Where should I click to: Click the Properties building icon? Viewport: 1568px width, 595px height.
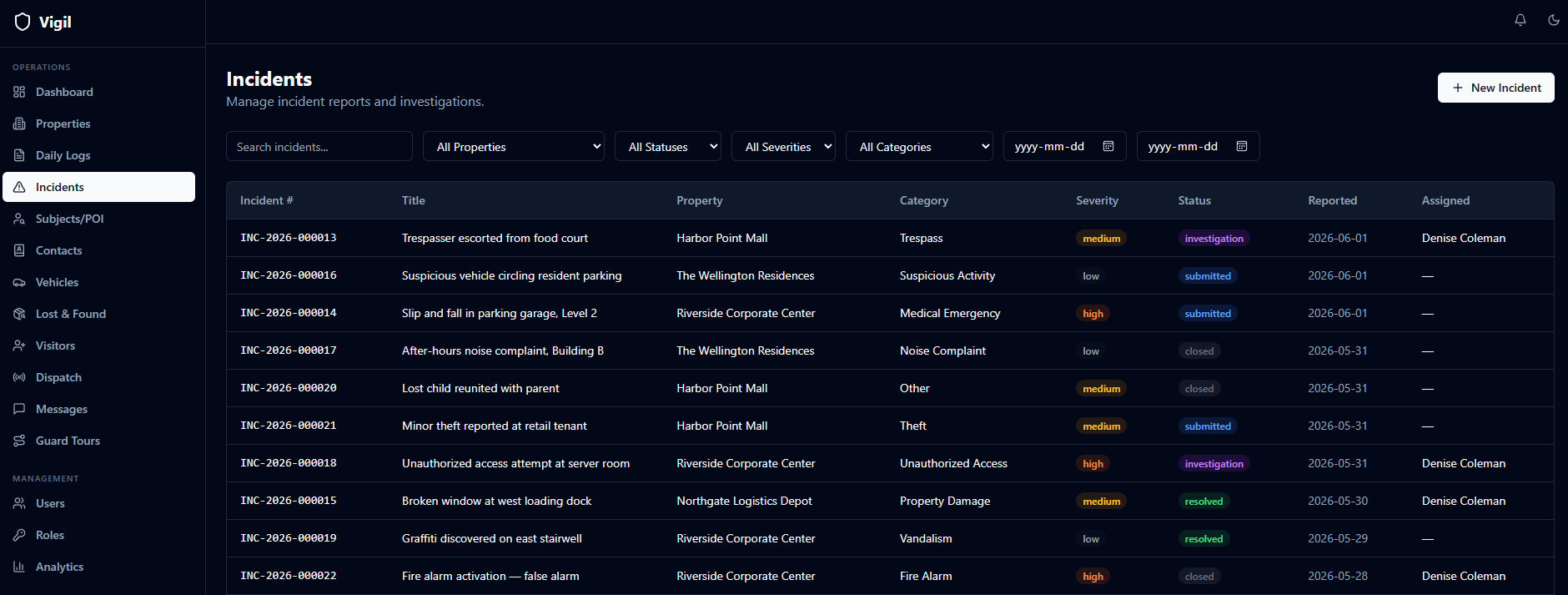(x=19, y=124)
